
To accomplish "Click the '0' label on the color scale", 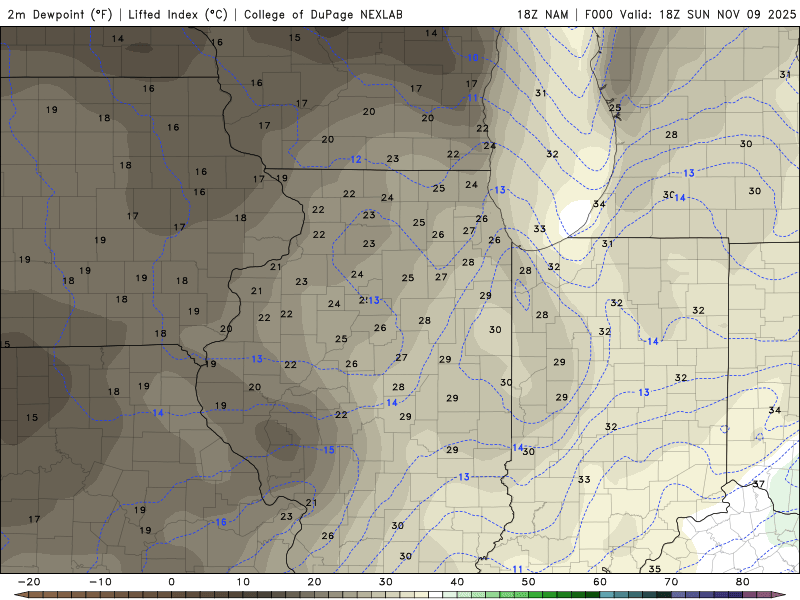I will pos(171,582).
